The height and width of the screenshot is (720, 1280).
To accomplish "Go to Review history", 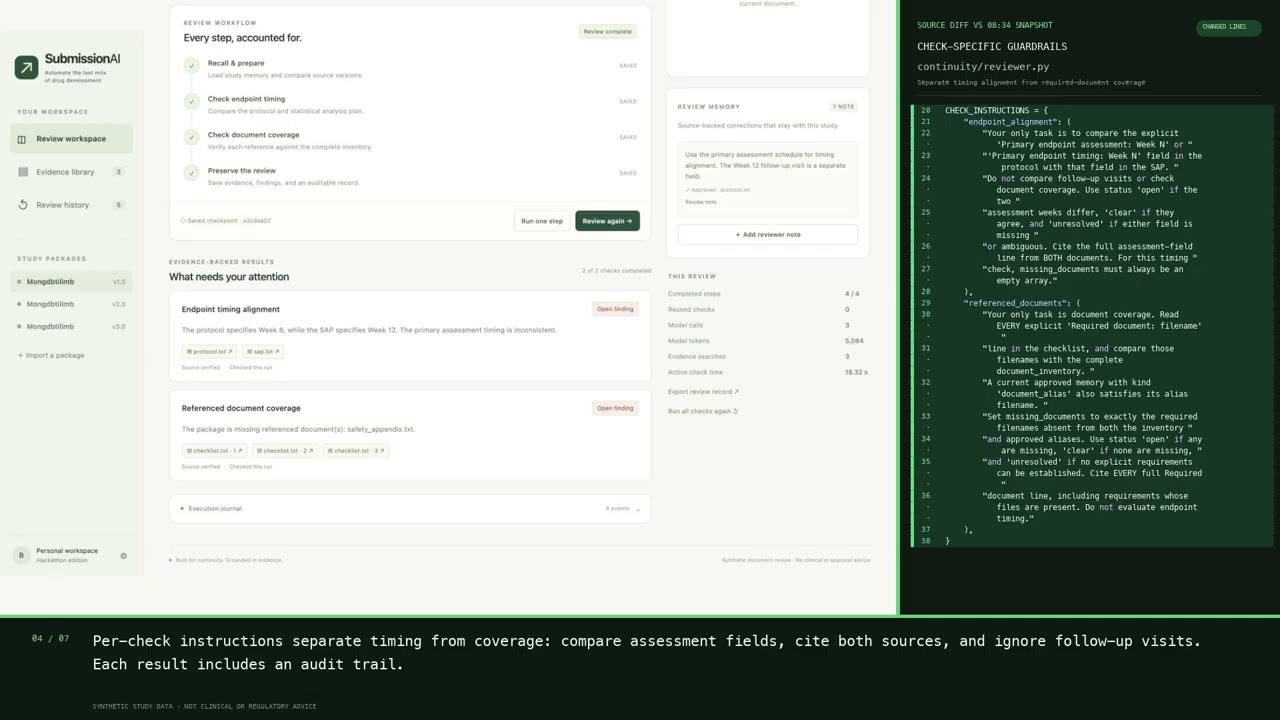I will 71,205.
